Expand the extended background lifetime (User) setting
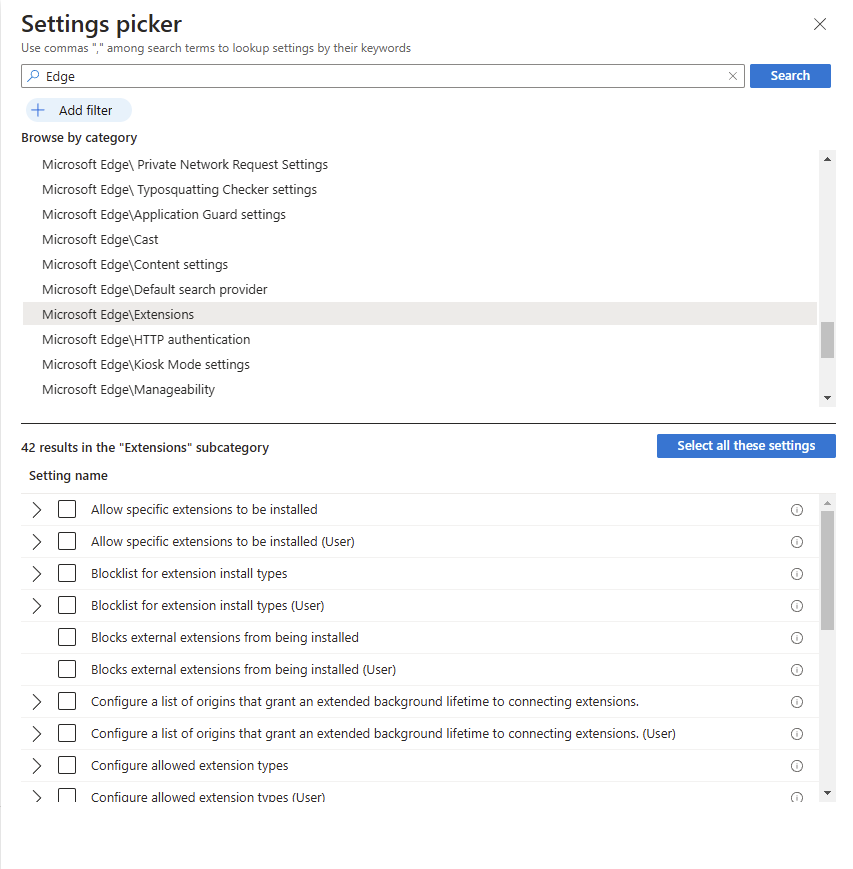Image resolution: width=853 pixels, height=869 pixels. point(37,734)
